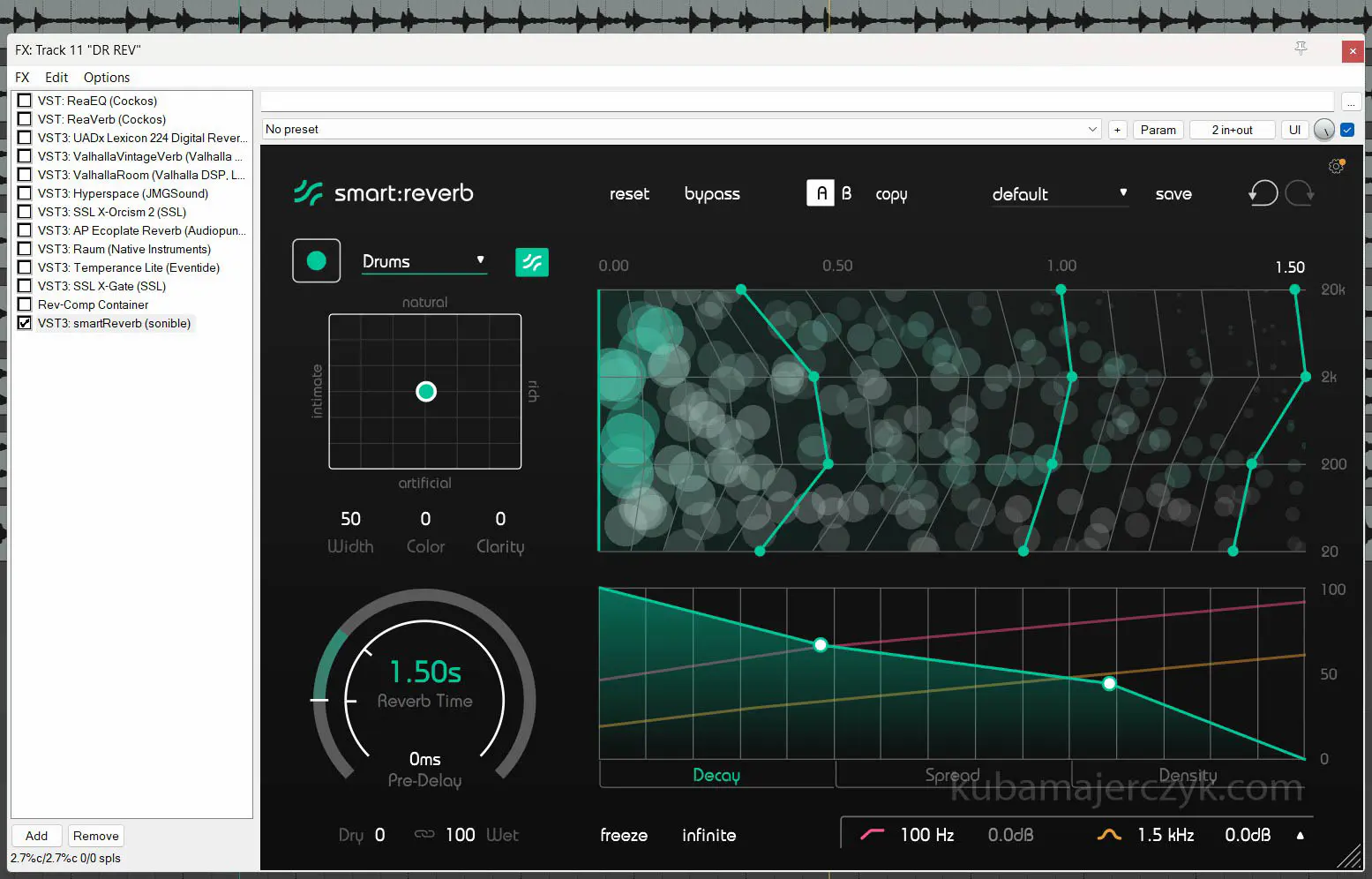Enable the ReaEQ (Cockos) plugin checkbox
Image resolution: width=1372 pixels, height=879 pixels.
(25, 101)
